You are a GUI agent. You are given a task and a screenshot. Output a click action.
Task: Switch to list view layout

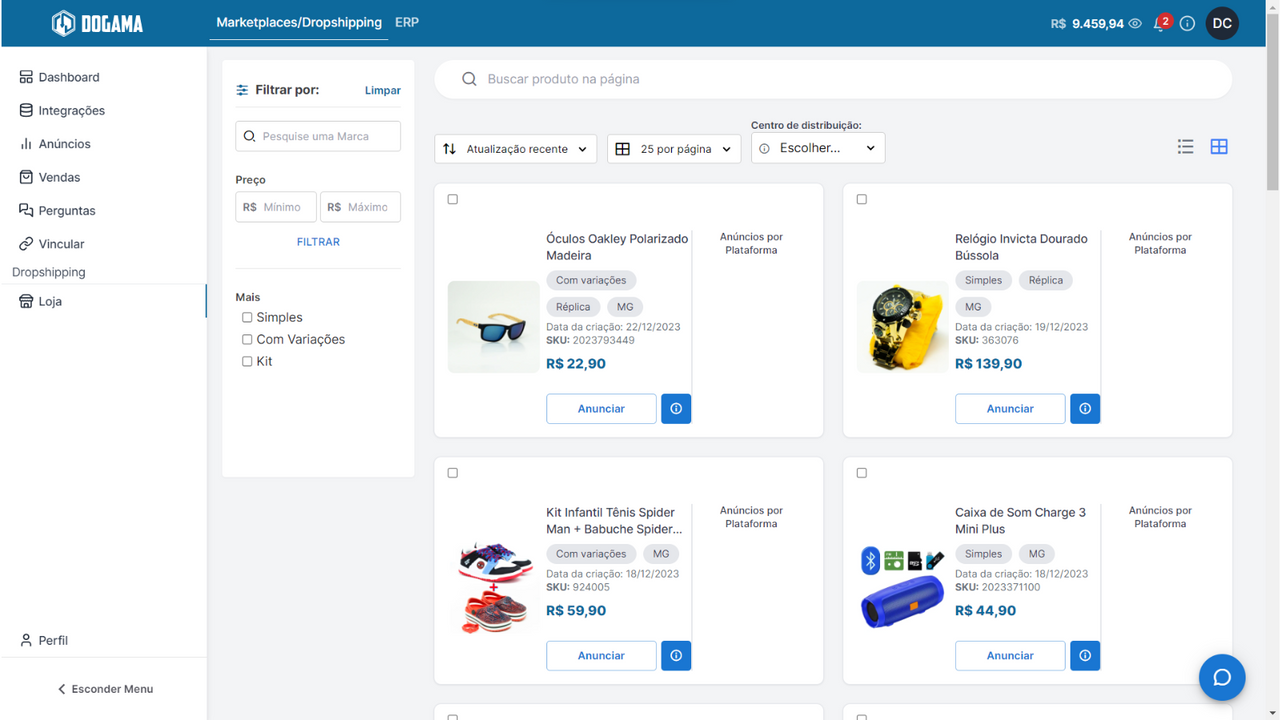tap(1186, 147)
